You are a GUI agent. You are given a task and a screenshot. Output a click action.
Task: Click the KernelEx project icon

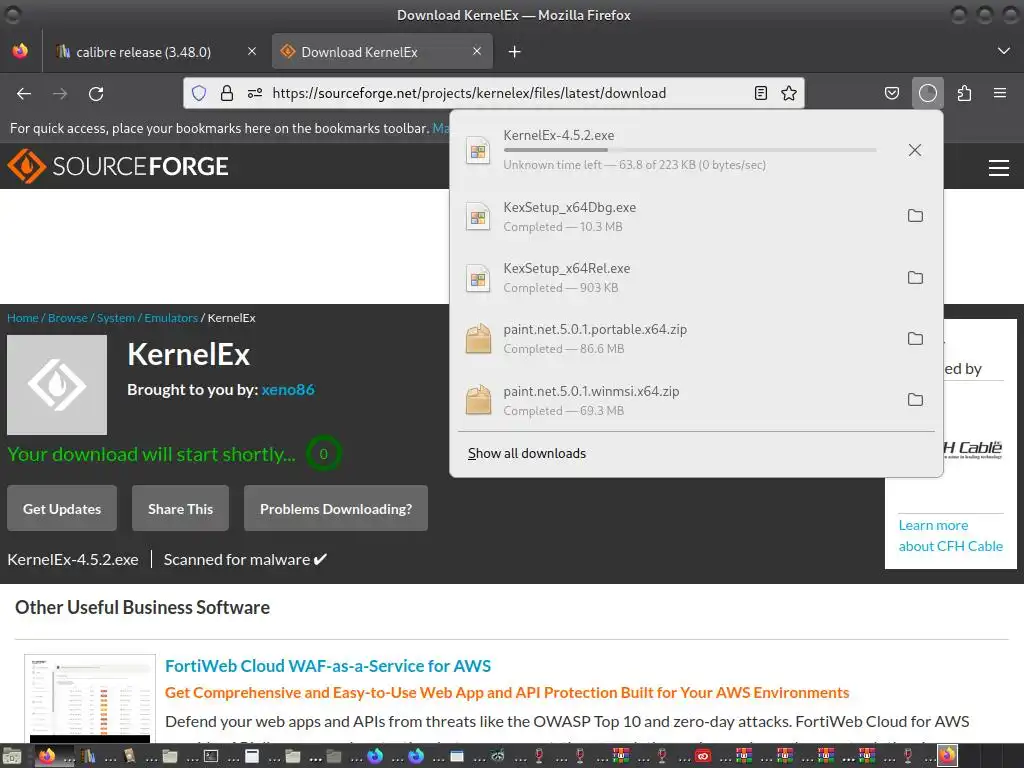(57, 385)
